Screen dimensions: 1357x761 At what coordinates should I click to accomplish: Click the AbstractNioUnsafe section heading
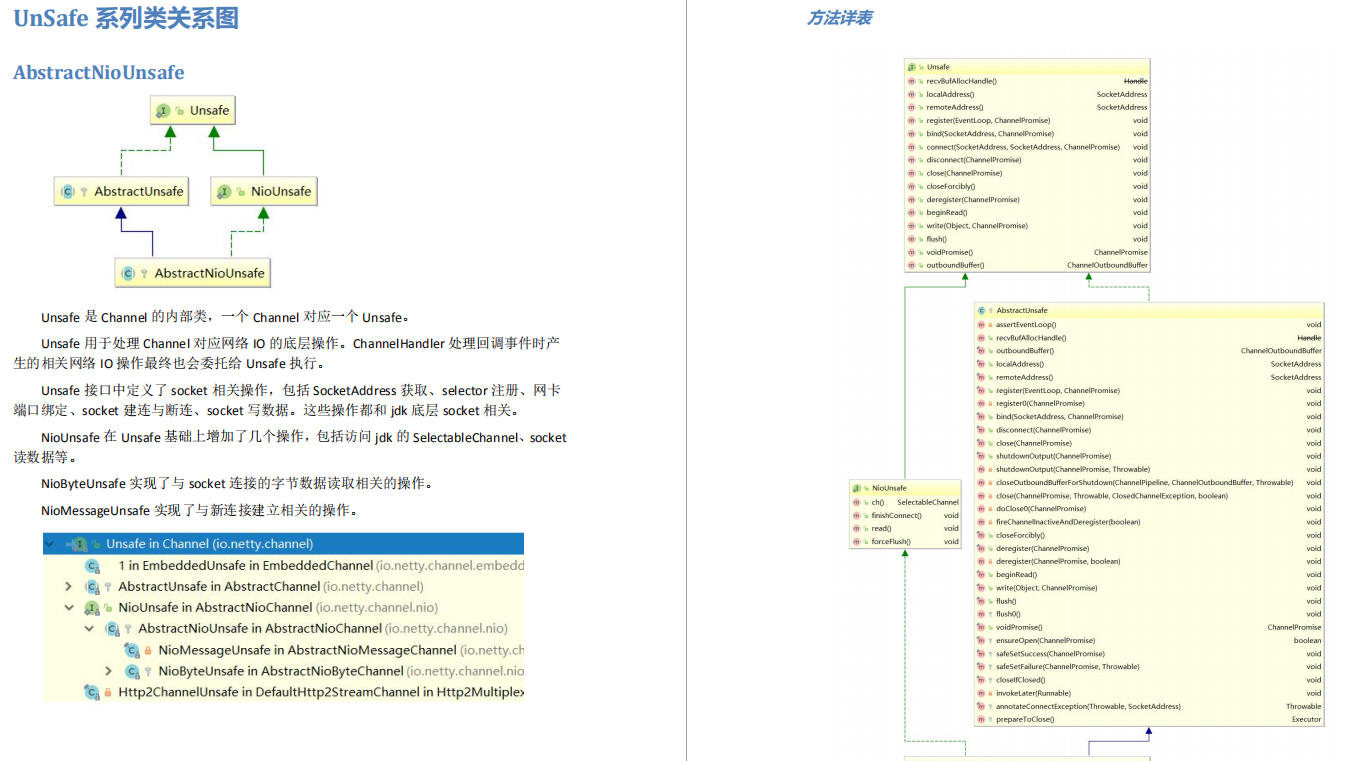(99, 73)
